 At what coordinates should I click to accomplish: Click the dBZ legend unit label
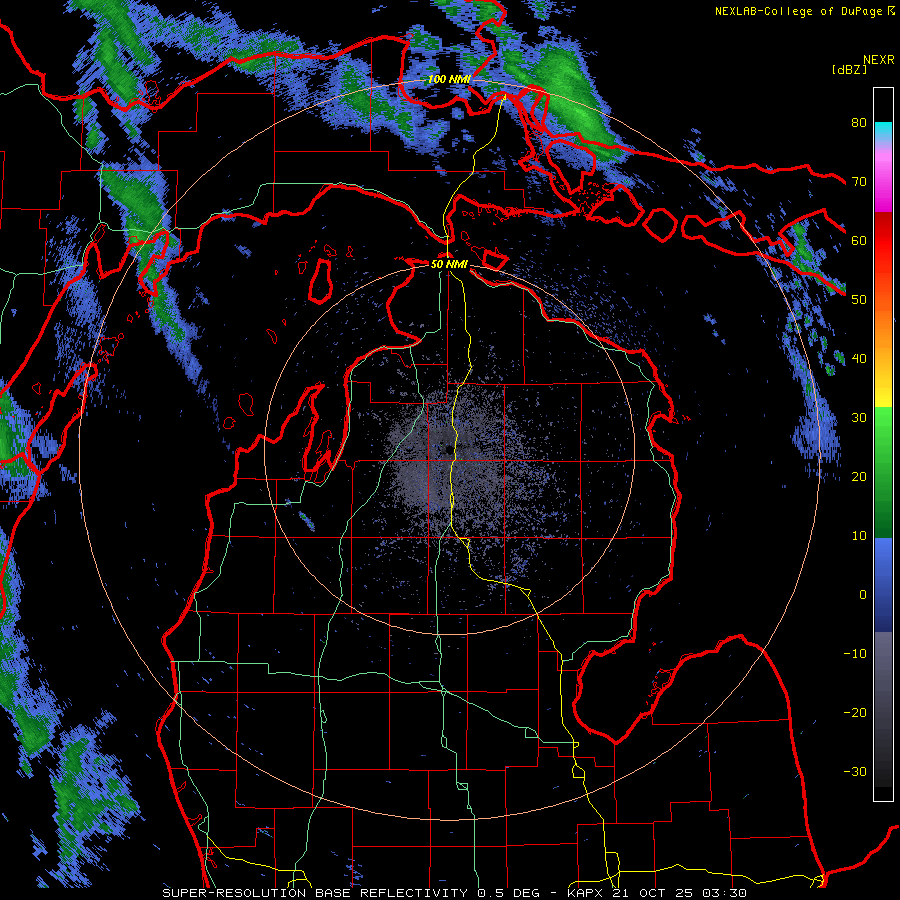[849, 69]
